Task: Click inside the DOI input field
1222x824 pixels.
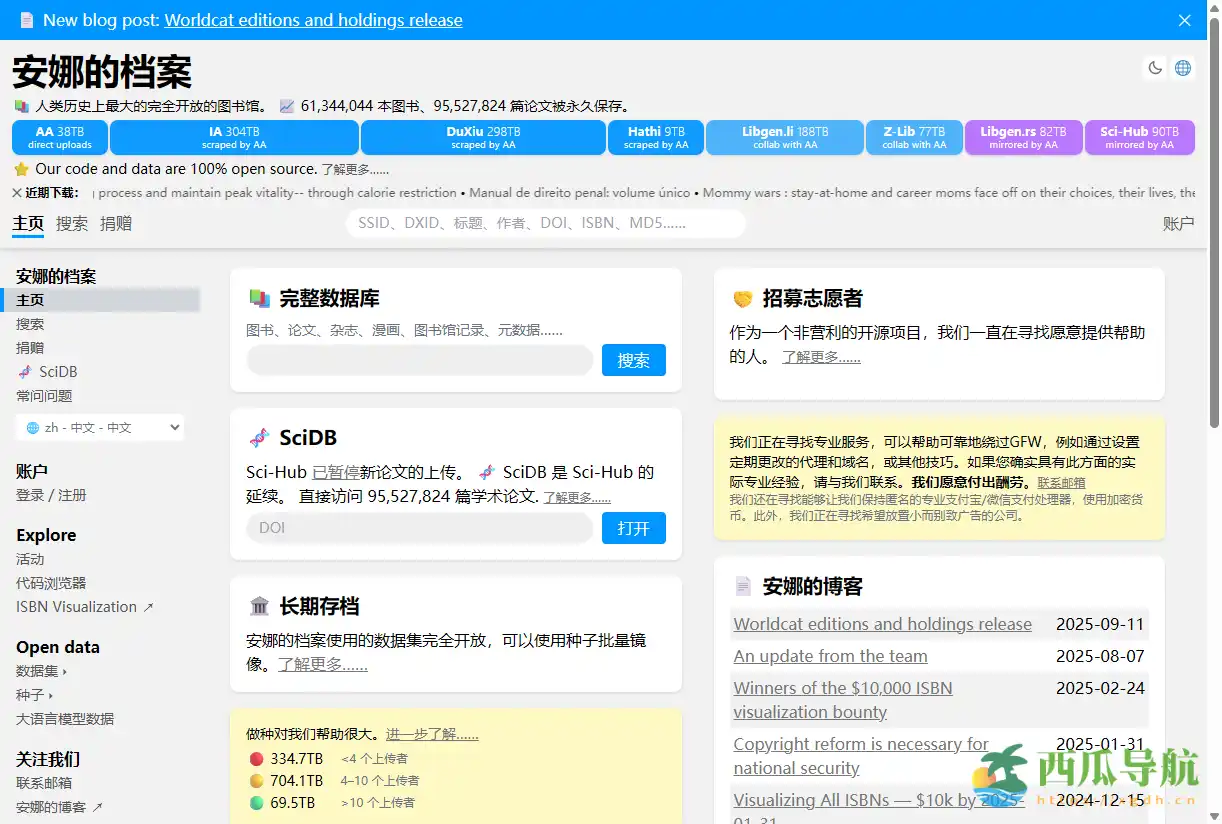Action: point(418,528)
